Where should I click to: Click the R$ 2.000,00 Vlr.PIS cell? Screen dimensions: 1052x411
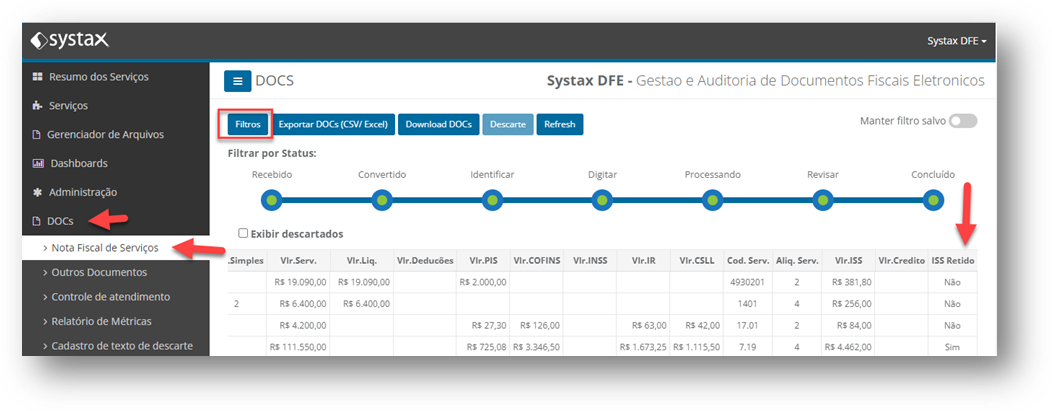[x=482, y=282]
